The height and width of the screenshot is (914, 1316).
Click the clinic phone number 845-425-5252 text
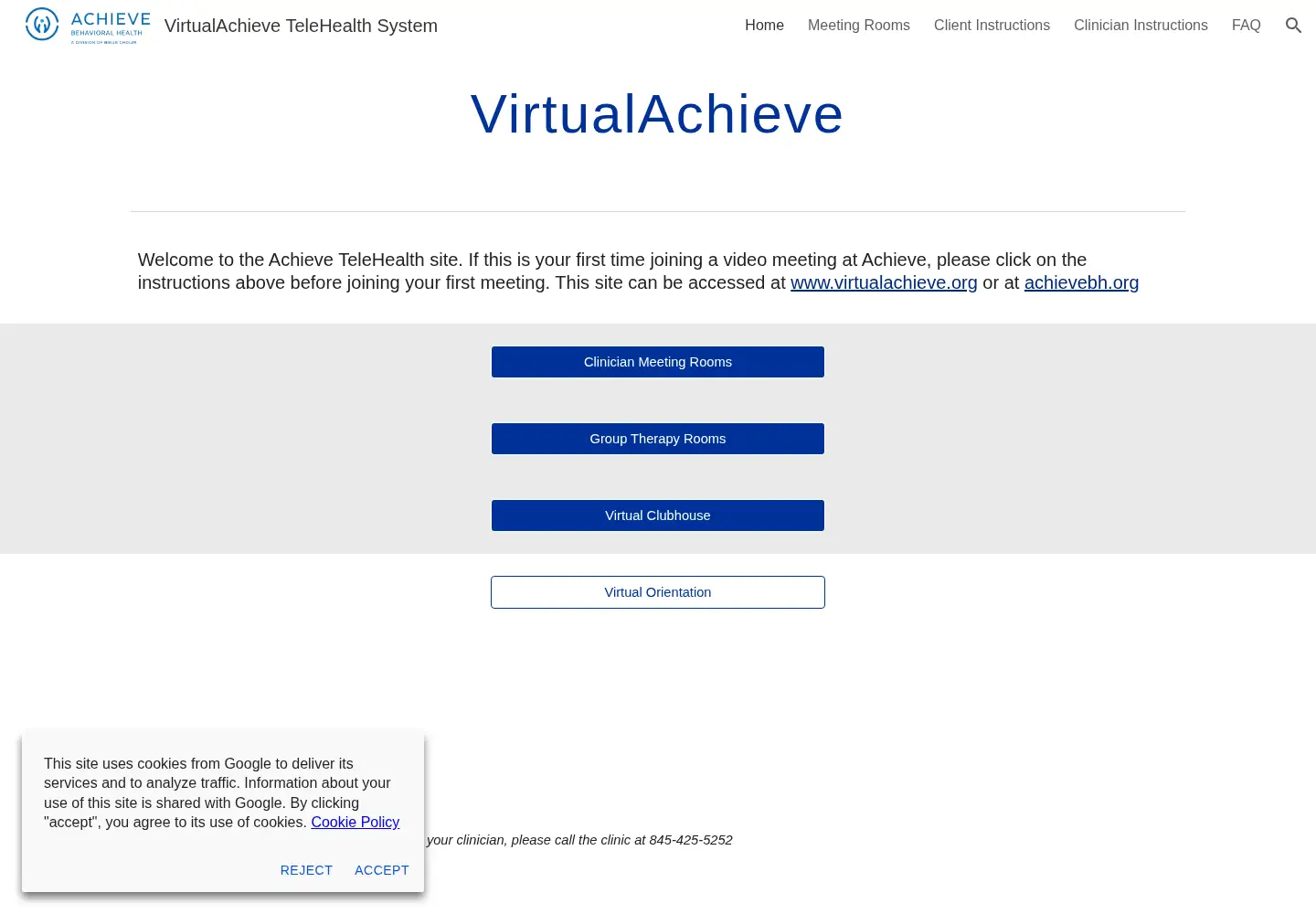point(691,840)
